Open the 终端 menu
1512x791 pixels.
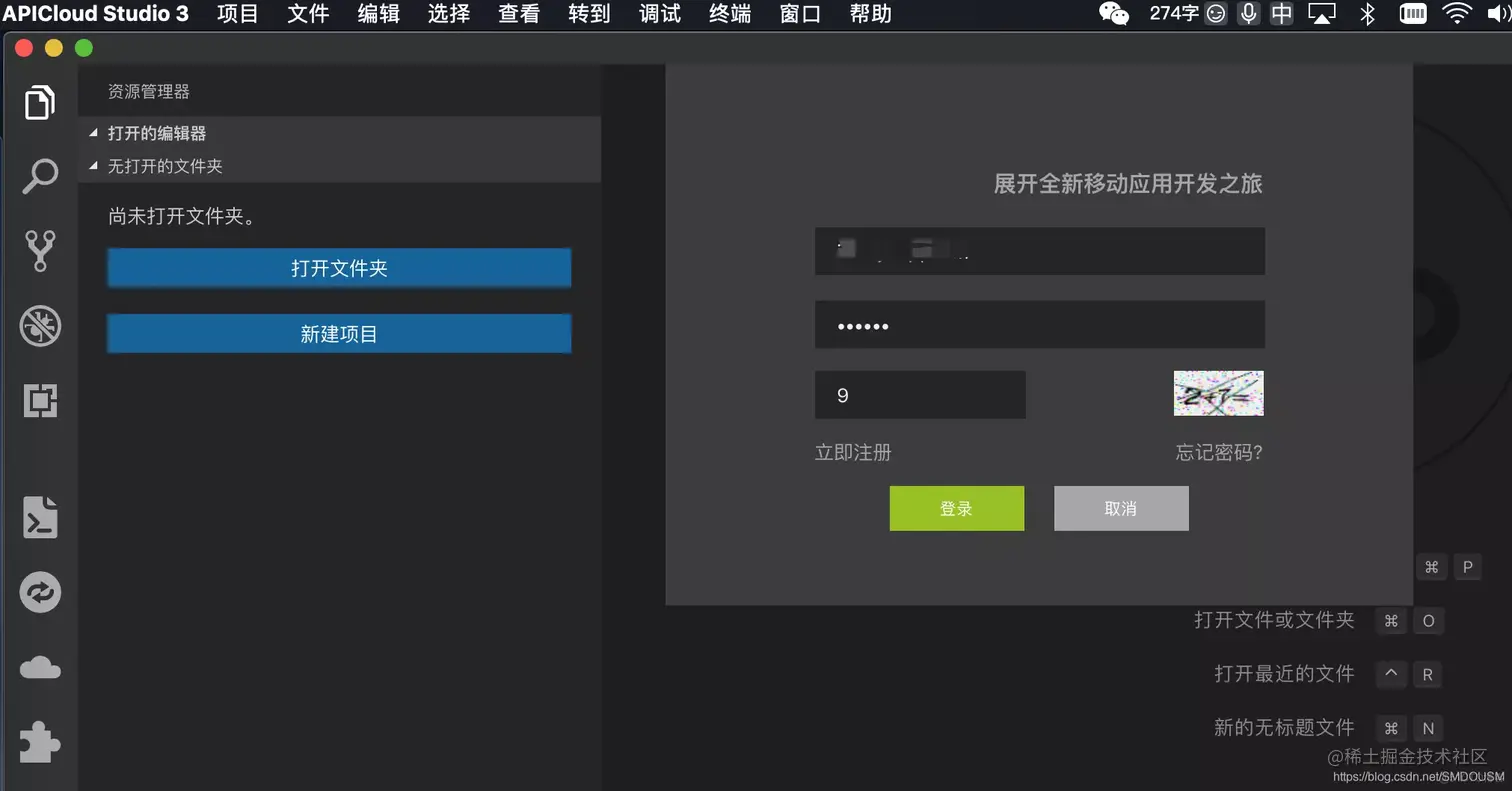coord(730,14)
